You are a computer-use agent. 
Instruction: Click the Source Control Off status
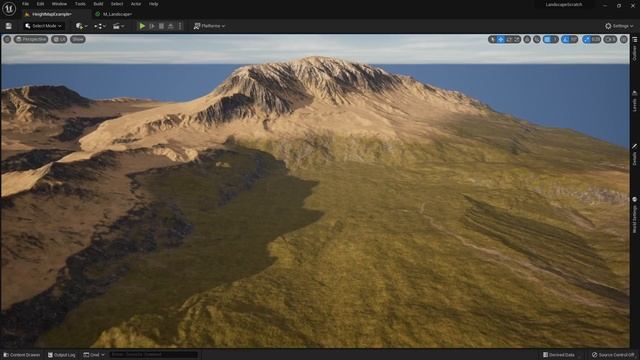coord(613,355)
